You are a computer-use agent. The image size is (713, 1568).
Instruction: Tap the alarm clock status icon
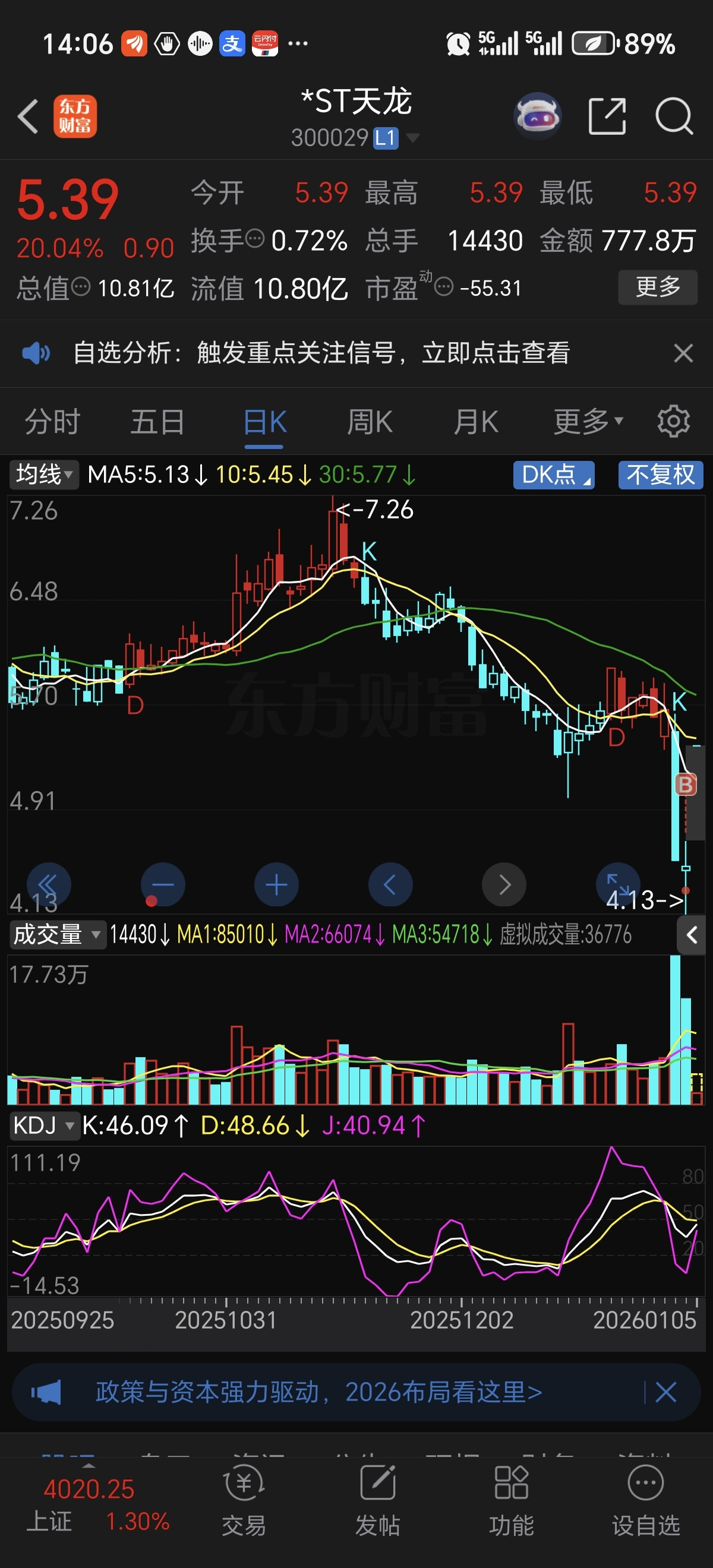[458, 44]
